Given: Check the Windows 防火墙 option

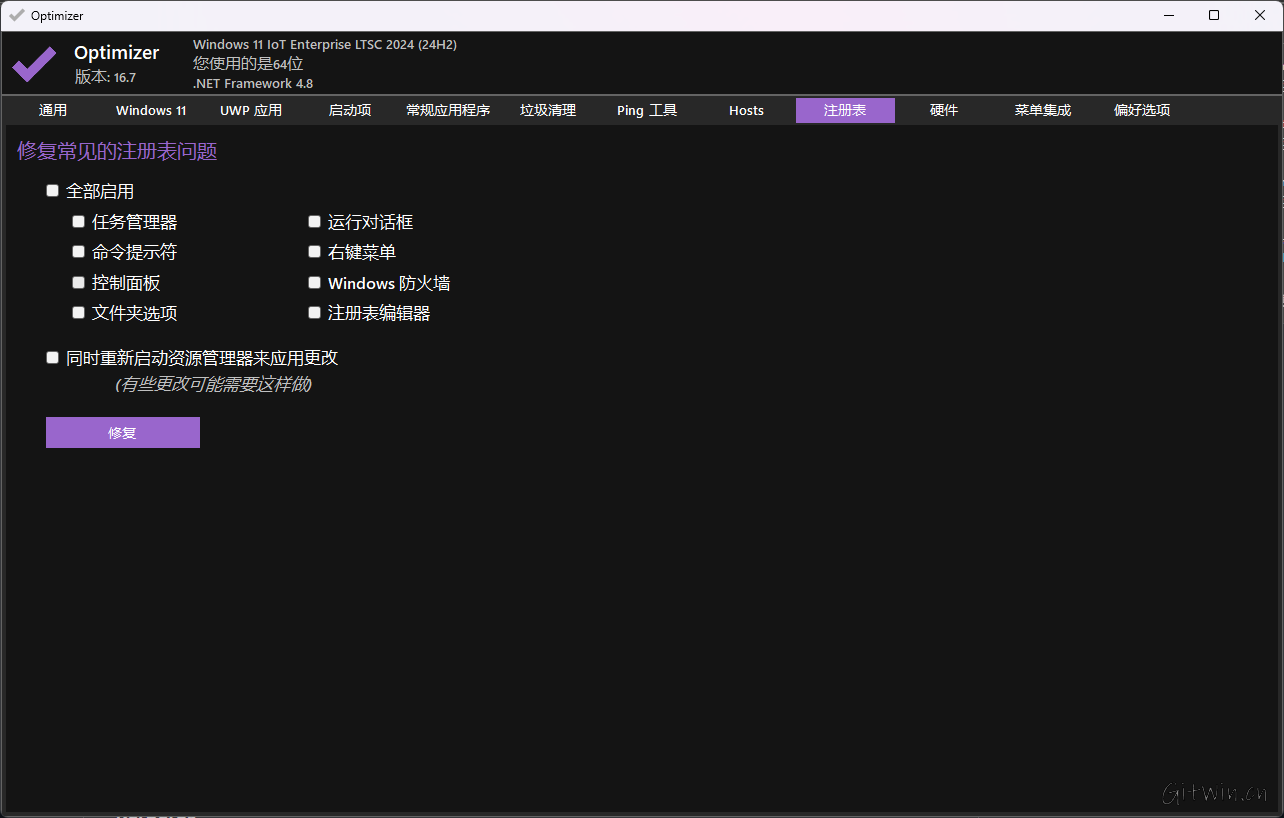Looking at the screenshot, I should [x=314, y=282].
